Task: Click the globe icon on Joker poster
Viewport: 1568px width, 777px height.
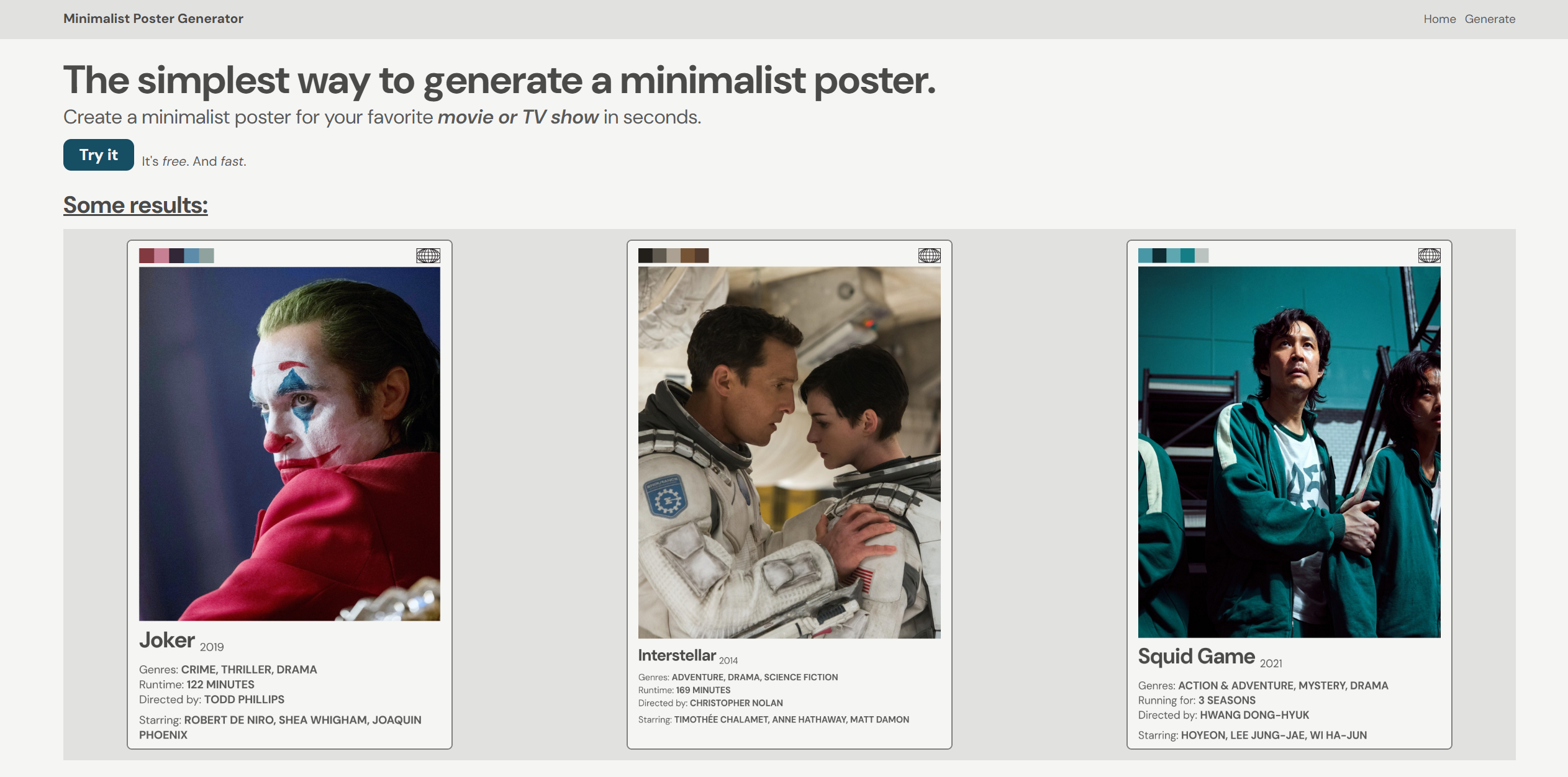Action: tap(428, 256)
